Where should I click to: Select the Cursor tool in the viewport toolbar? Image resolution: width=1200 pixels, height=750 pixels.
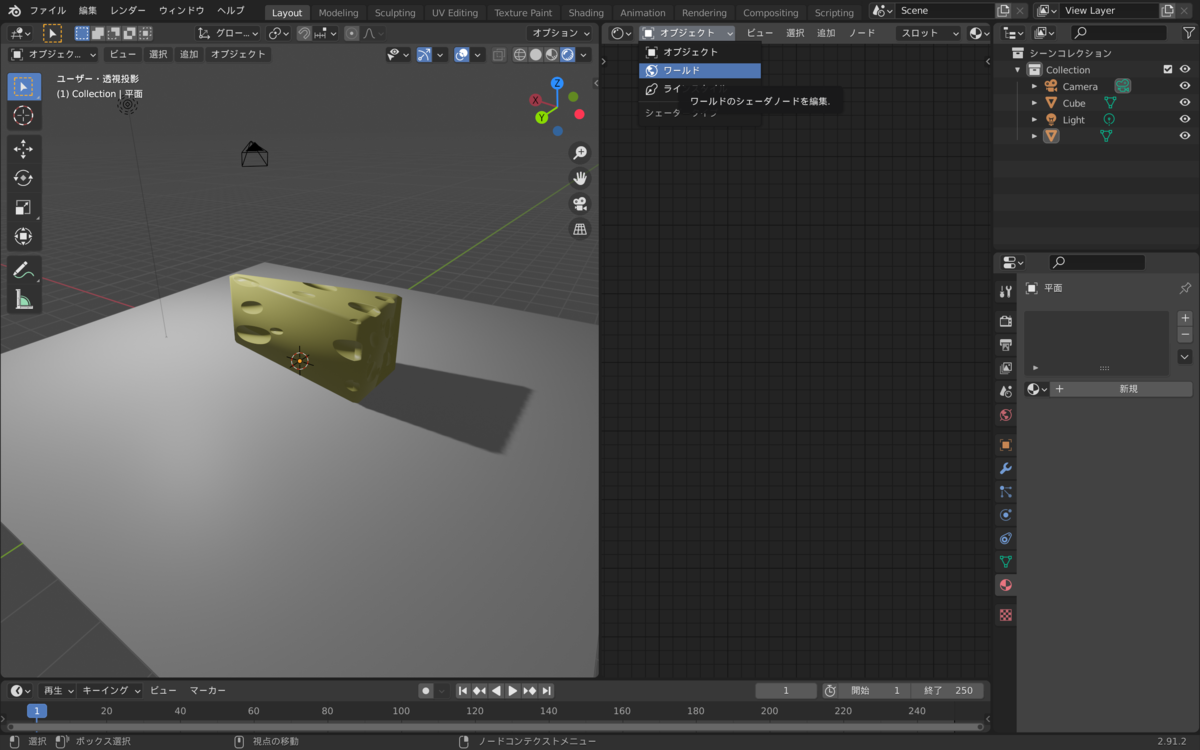23,116
